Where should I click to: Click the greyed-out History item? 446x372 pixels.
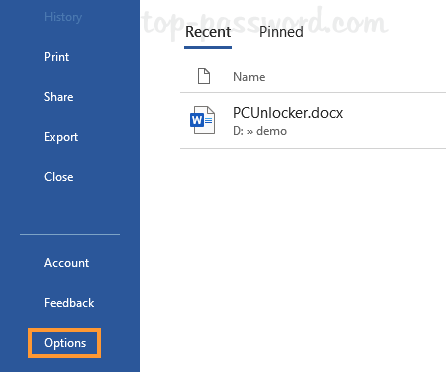[x=63, y=17]
